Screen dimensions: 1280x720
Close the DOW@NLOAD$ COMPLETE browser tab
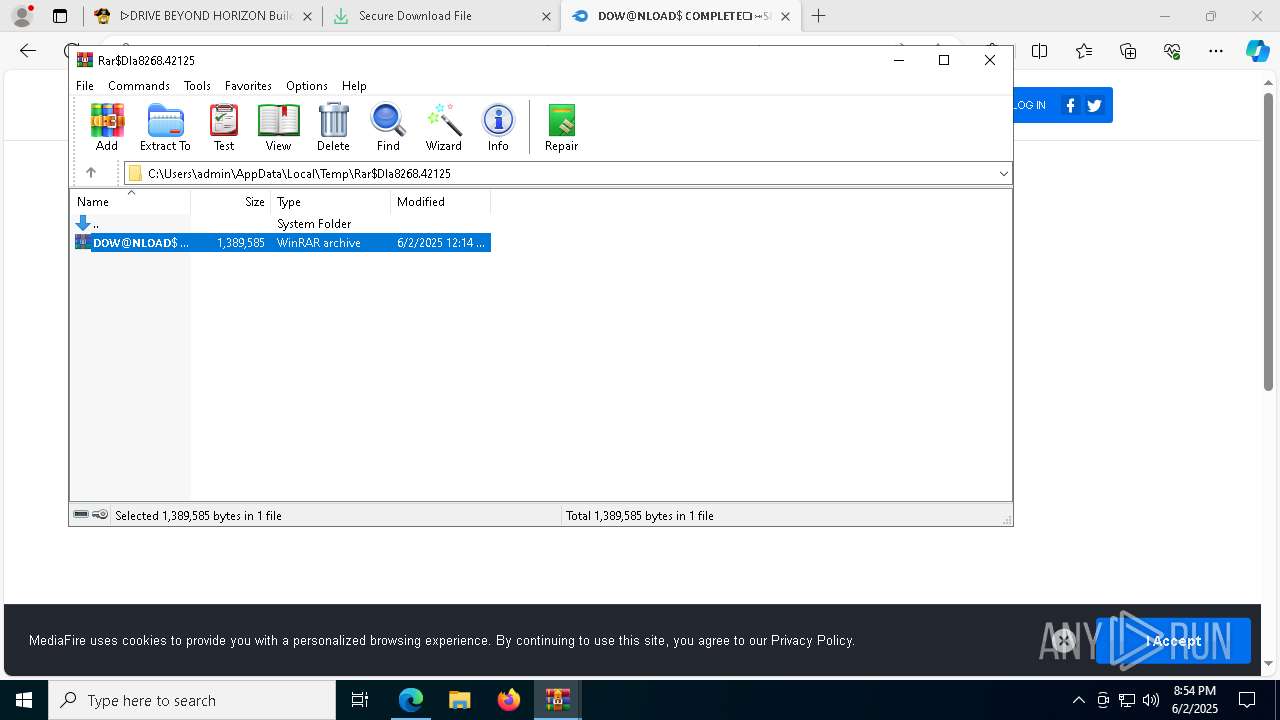pos(785,16)
